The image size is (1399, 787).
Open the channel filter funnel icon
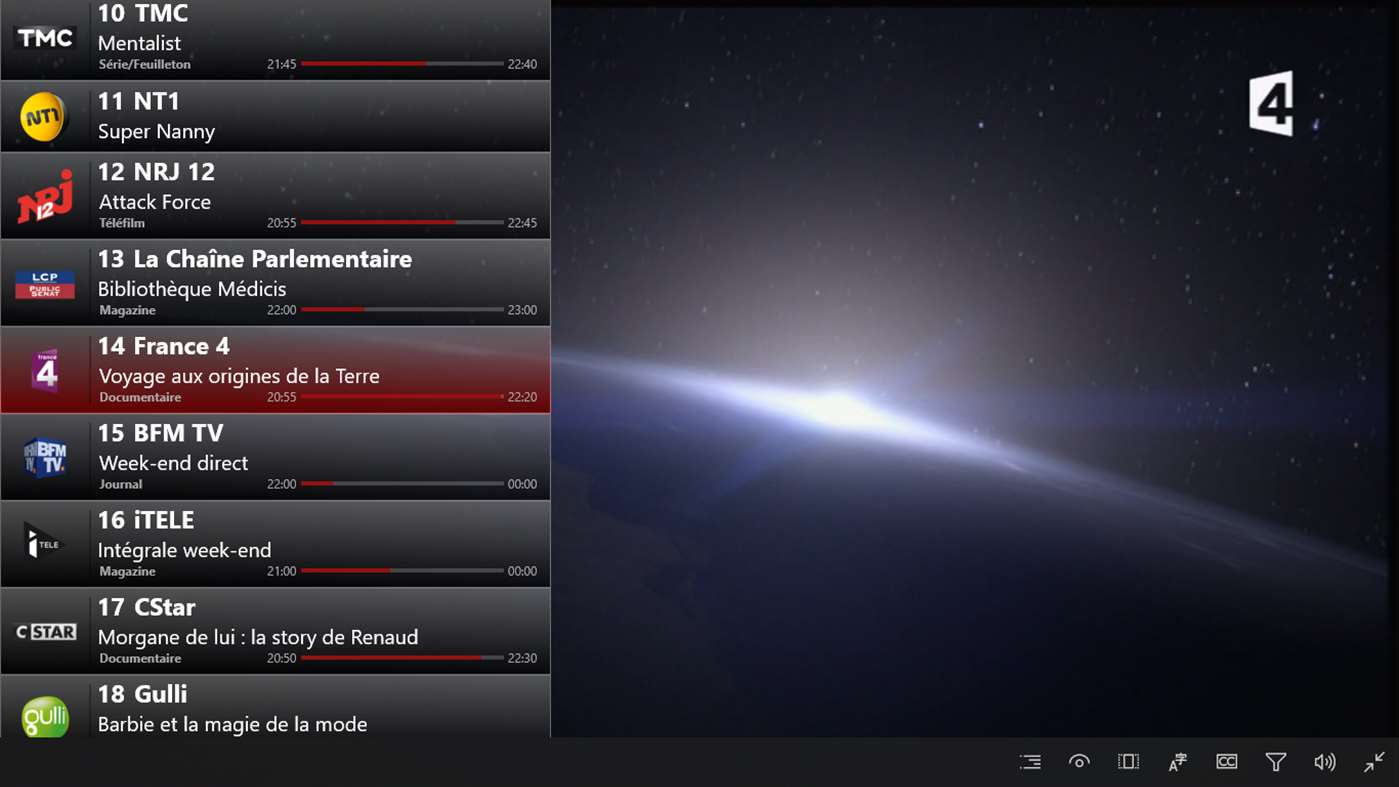1276,762
